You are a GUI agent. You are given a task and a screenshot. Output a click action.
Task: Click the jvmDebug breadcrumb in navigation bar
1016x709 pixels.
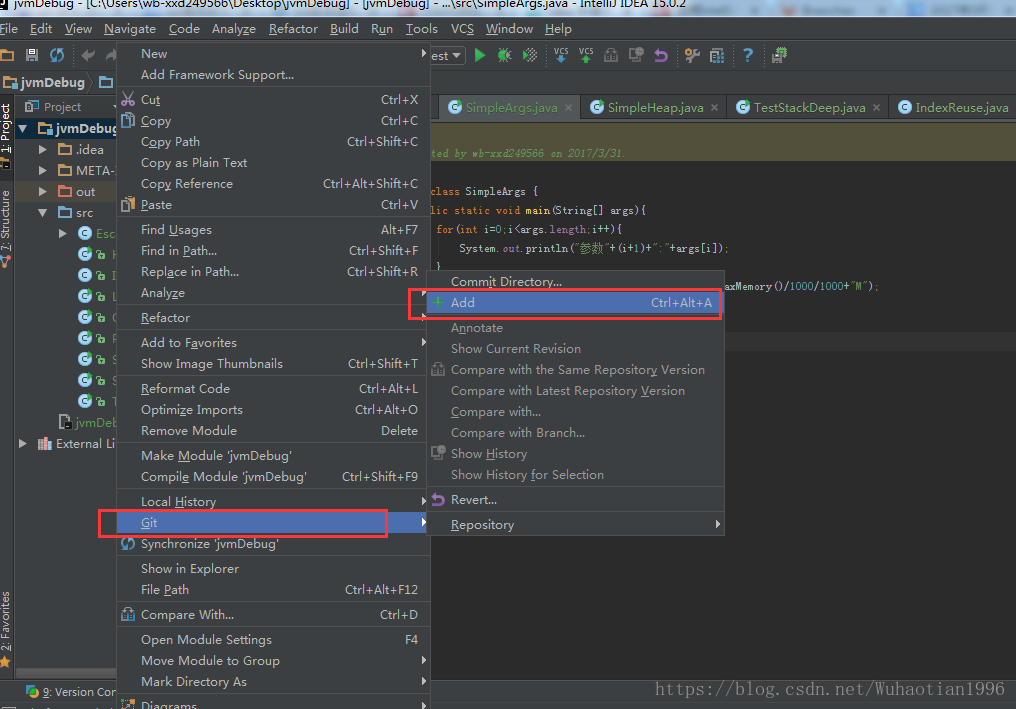[x=44, y=82]
